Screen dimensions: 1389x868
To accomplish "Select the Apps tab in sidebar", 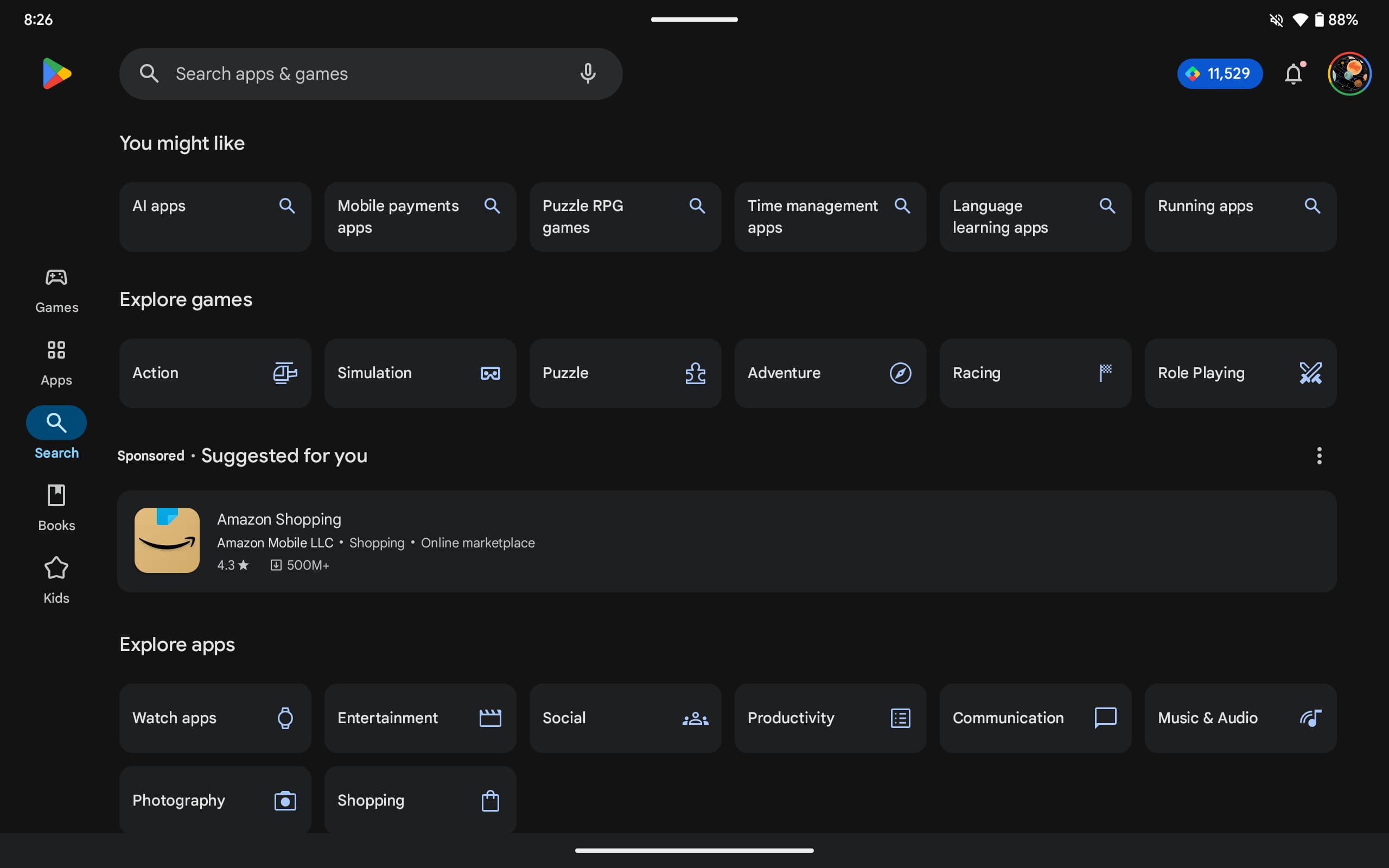I will [x=56, y=363].
